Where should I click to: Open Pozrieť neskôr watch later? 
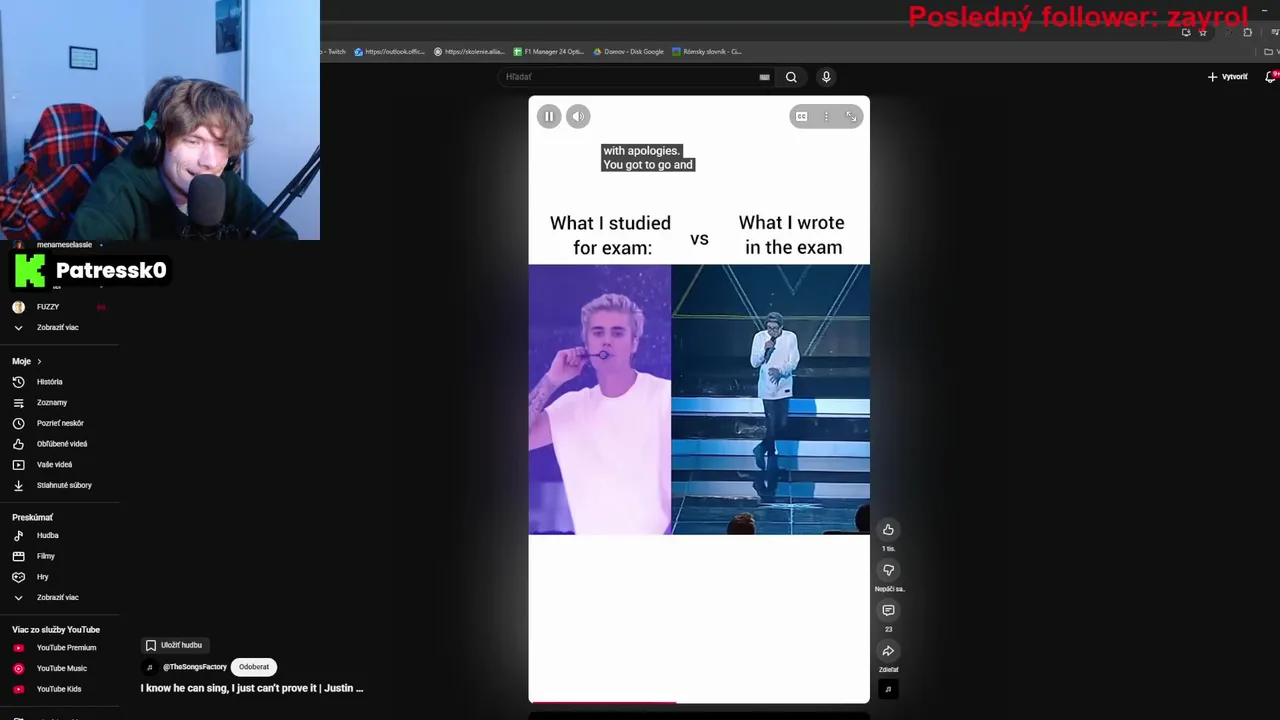(60, 423)
